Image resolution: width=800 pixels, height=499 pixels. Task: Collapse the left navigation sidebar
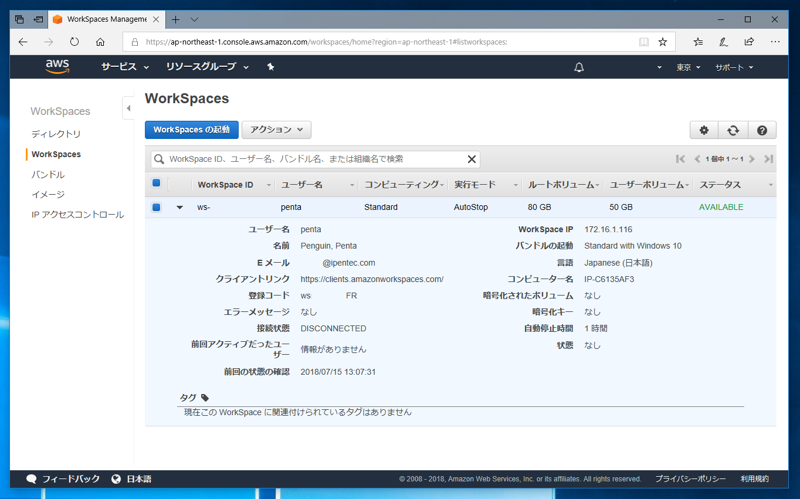(x=129, y=108)
